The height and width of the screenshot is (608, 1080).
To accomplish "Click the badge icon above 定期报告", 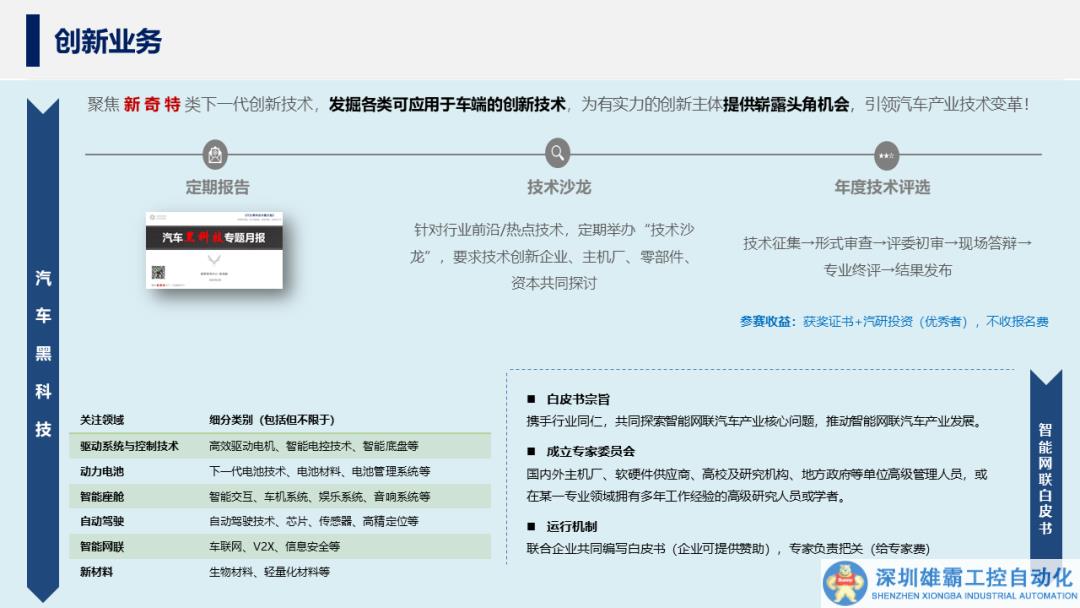I will (215, 155).
